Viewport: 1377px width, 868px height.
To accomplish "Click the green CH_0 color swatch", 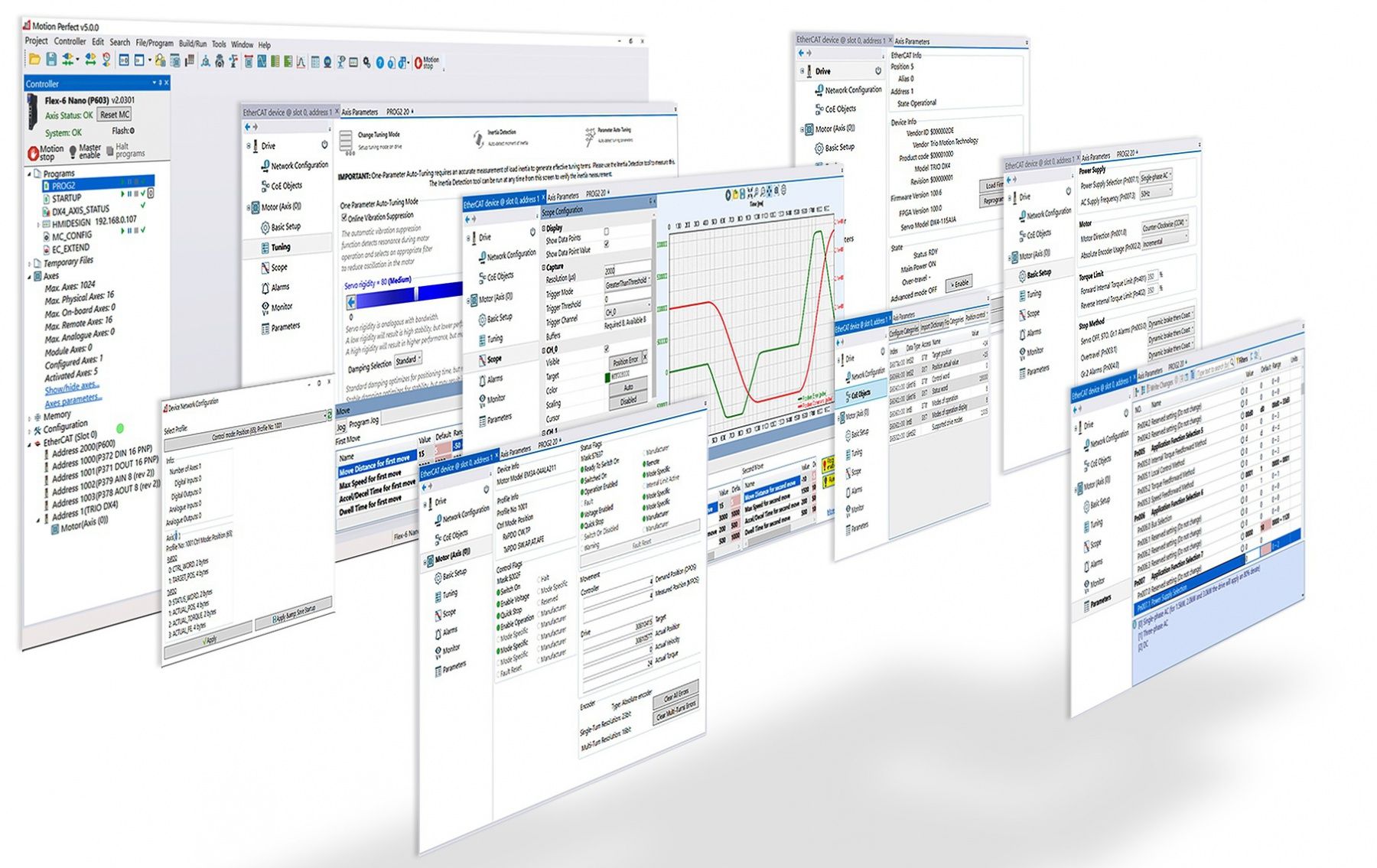I will pyautogui.click(x=607, y=378).
